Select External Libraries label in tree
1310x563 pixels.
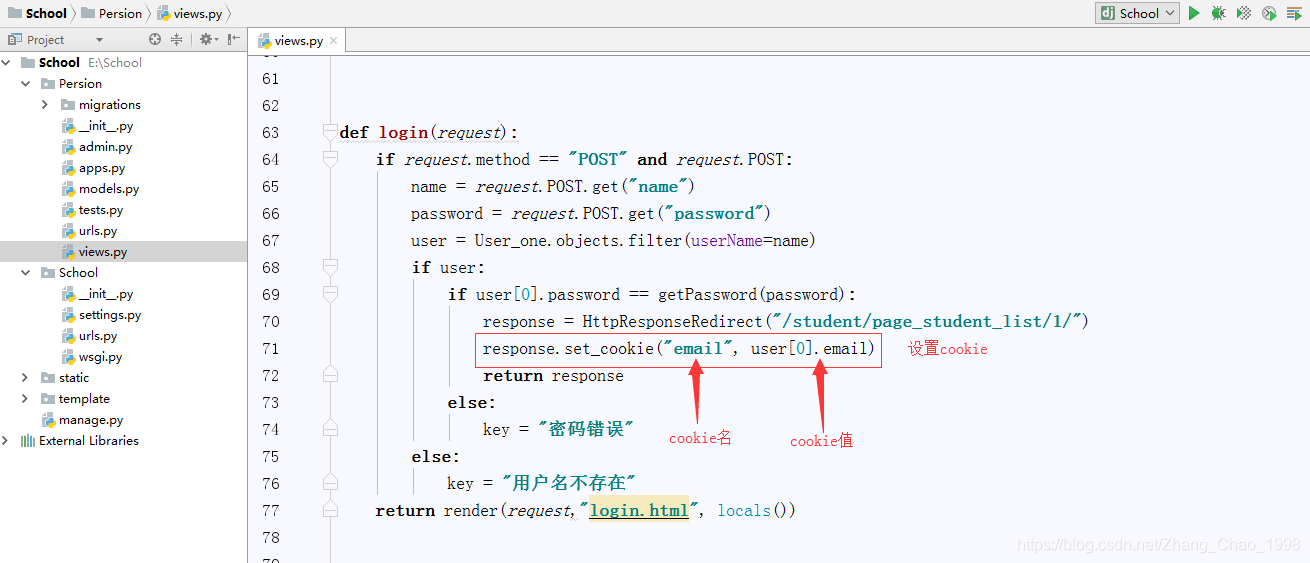89,440
